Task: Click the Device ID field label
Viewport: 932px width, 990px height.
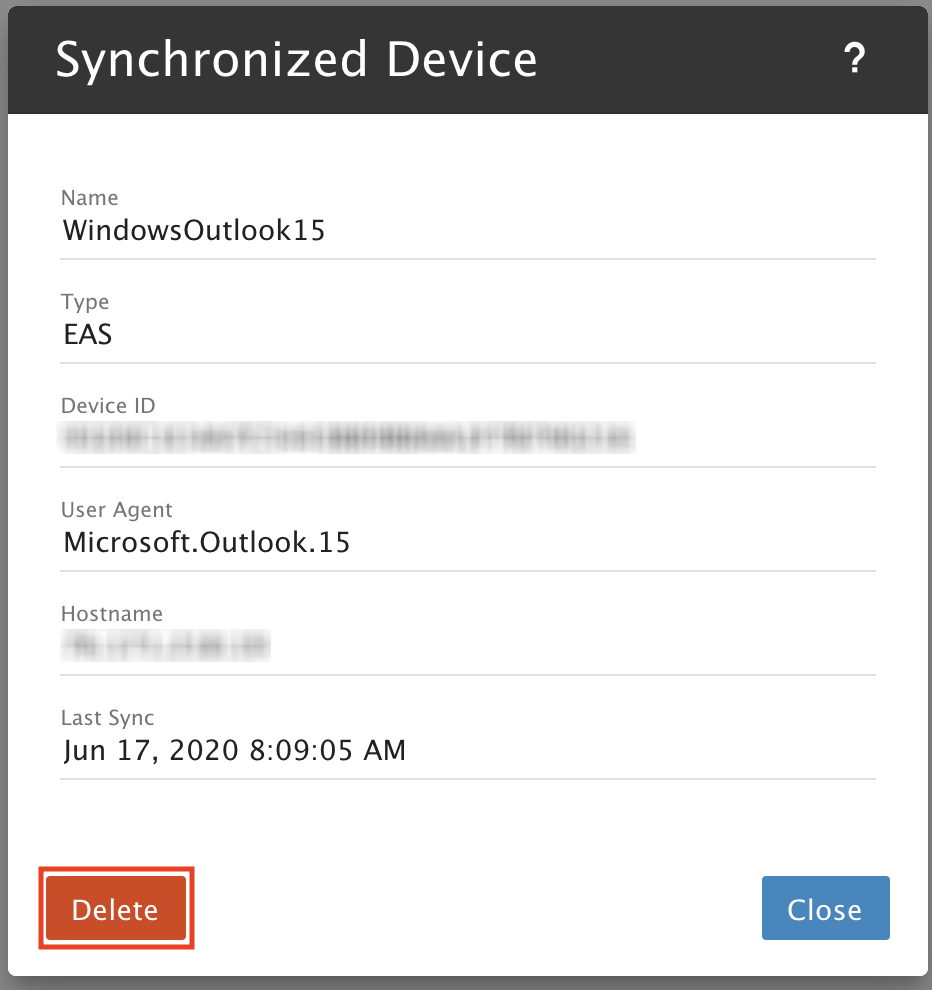Action: point(108,406)
